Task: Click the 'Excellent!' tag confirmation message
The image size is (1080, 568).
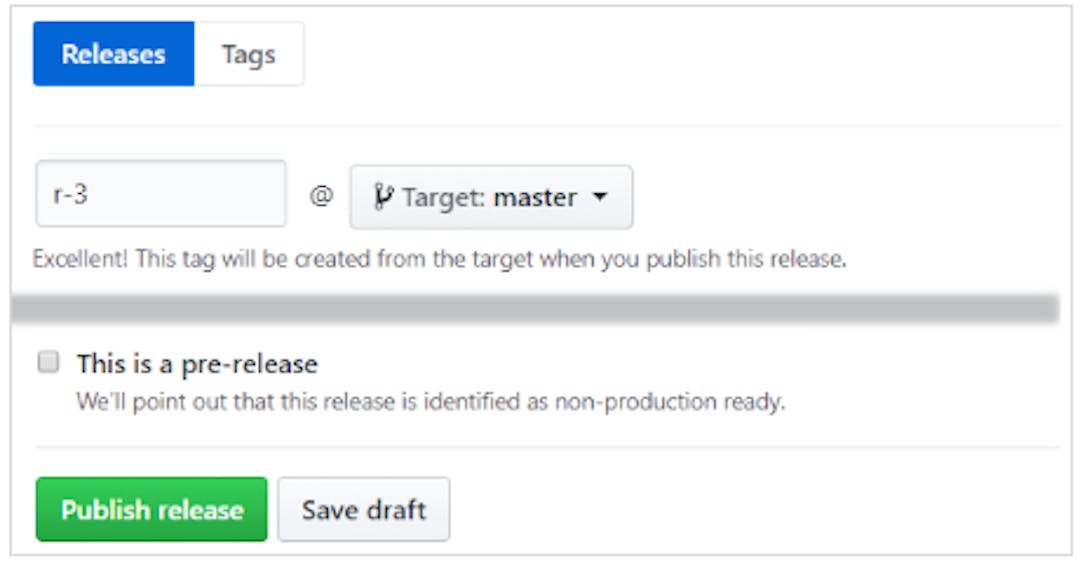Action: pyautogui.click(x=439, y=260)
